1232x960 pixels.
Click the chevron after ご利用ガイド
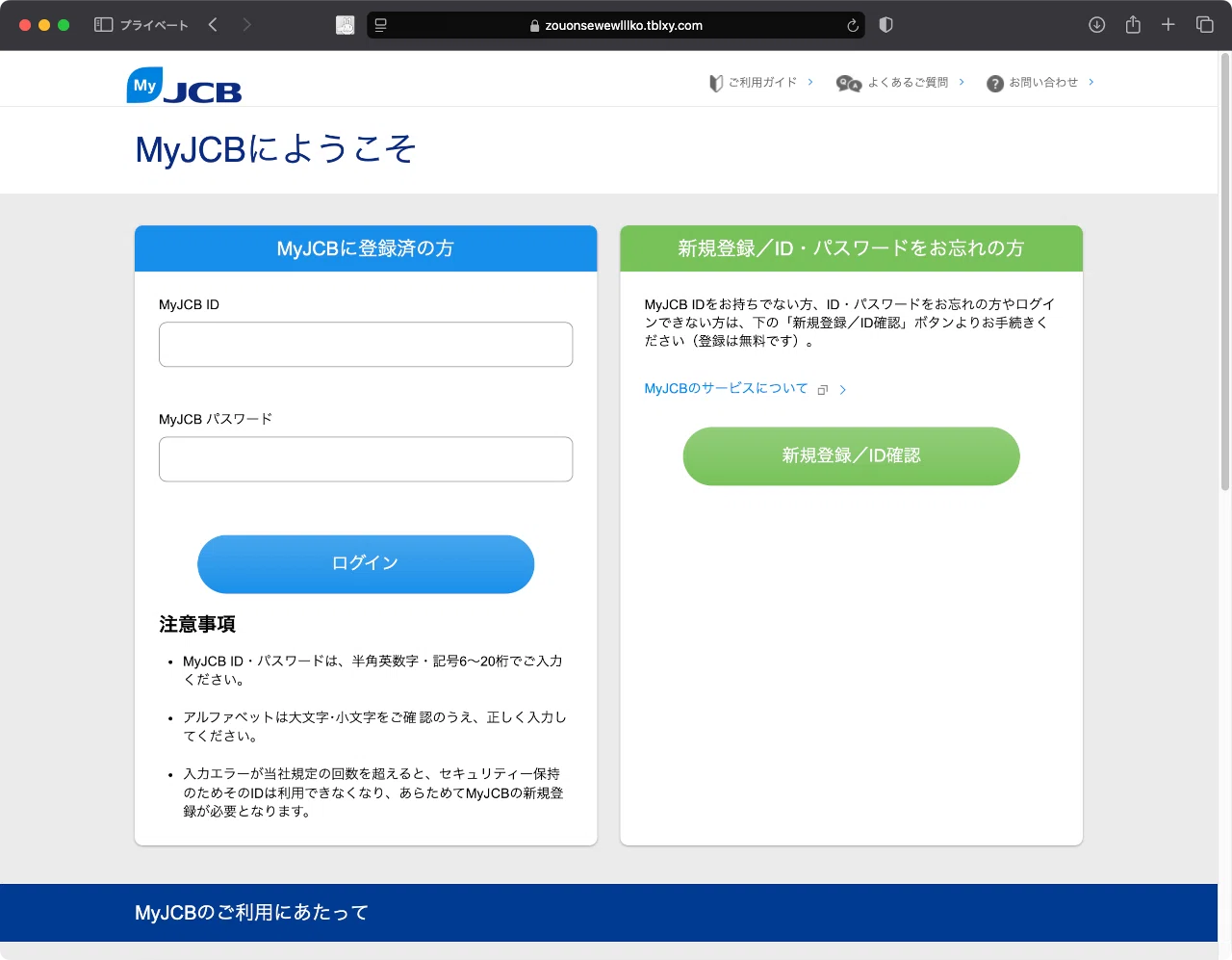(810, 83)
